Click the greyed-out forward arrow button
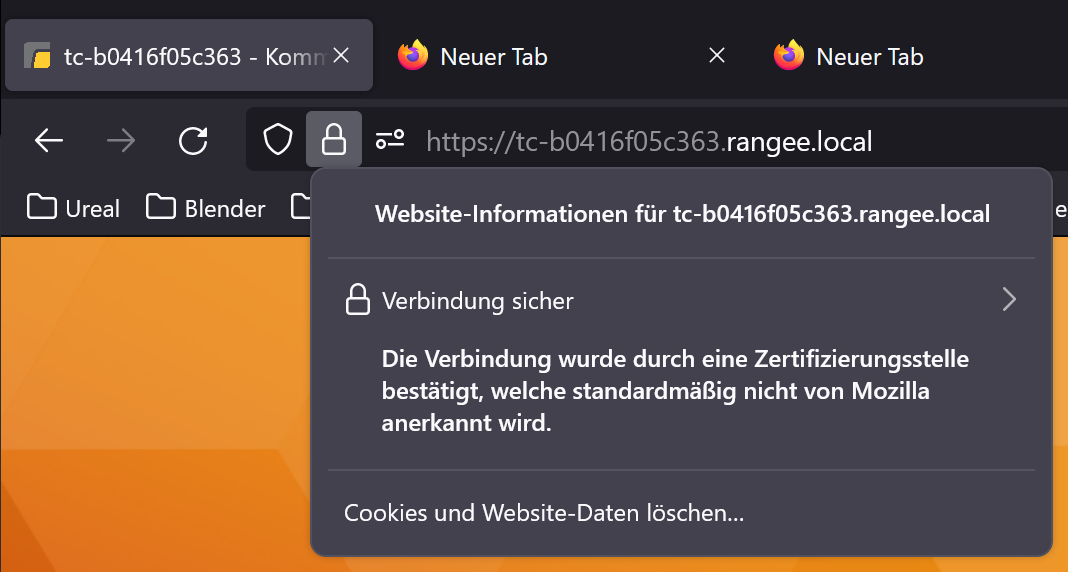Image resolution: width=1068 pixels, height=572 pixels. (121, 141)
